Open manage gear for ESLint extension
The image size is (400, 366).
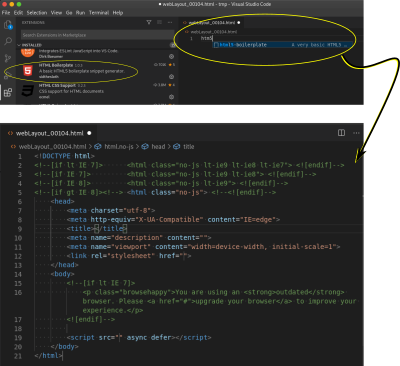click(x=171, y=56)
